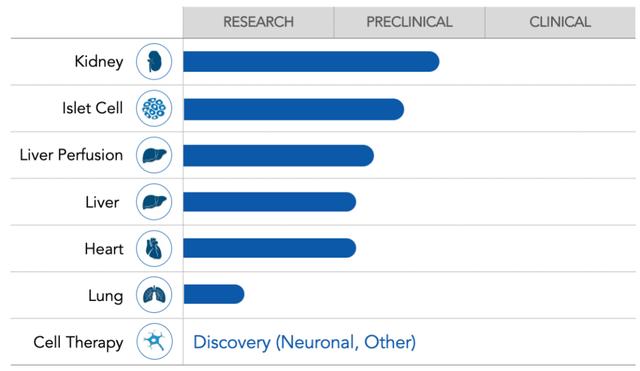The width and height of the screenshot is (640, 371).
Task: Click the Heart organ icon
Action: coord(154,249)
